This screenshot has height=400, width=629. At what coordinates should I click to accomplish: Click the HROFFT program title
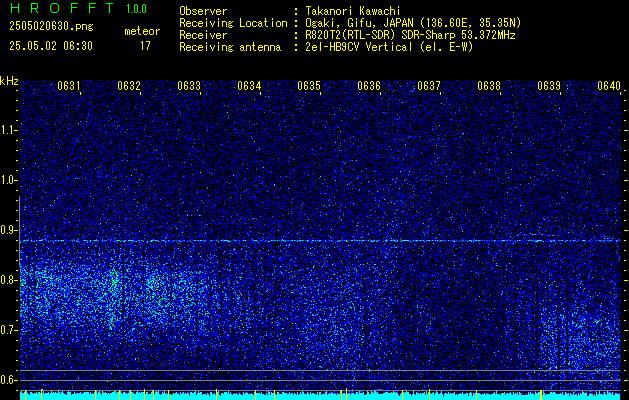coord(62,8)
